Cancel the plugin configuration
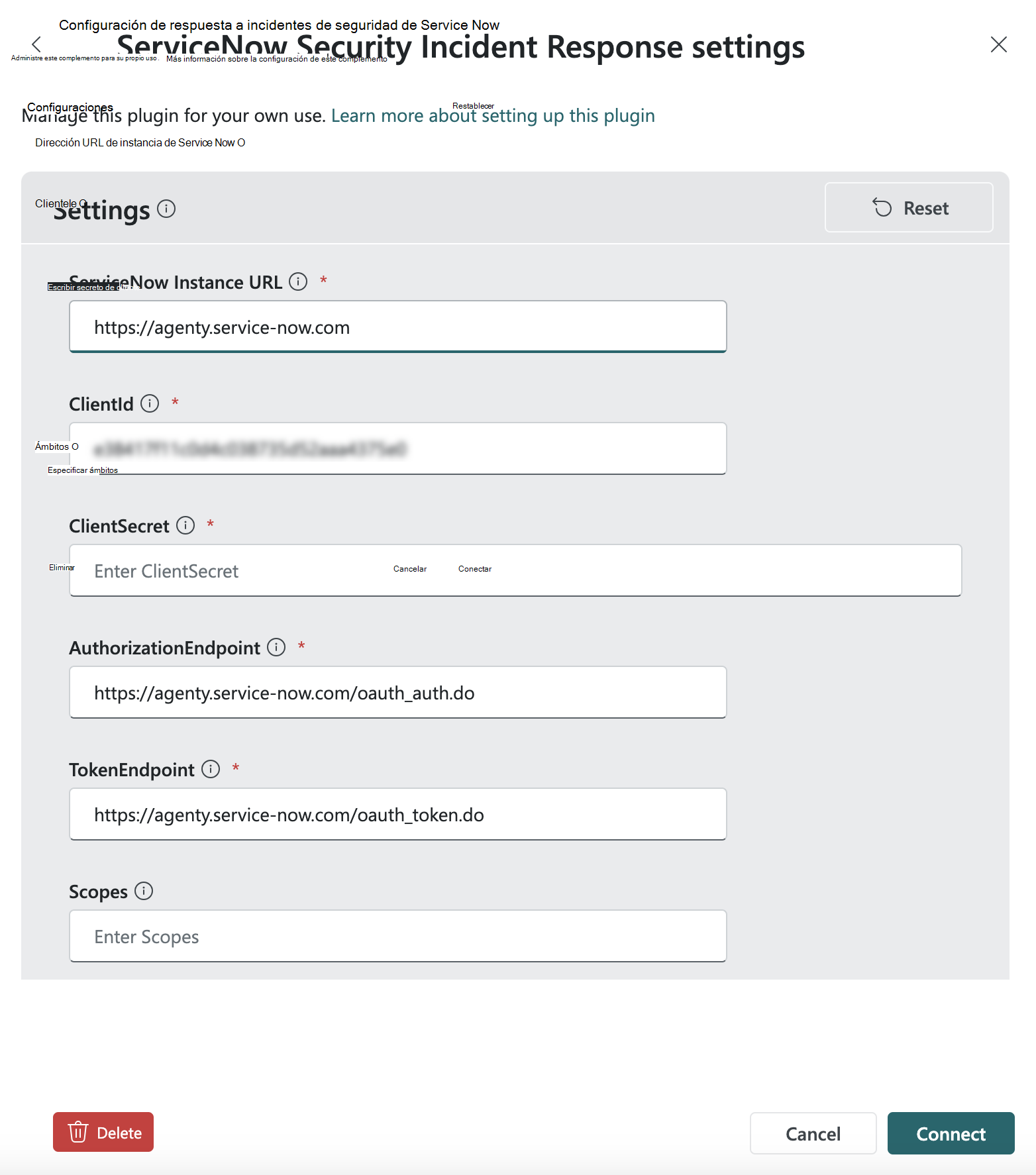The image size is (1036, 1175). tap(813, 1133)
